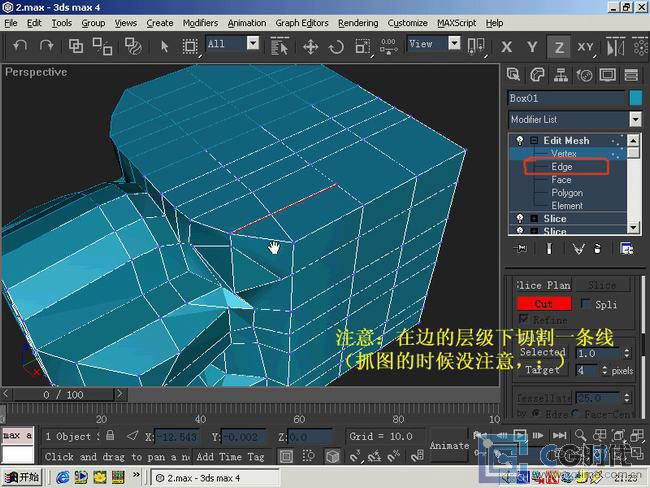Step the Tessellate value spinner
This screenshot has height=488, width=650.
click(627, 398)
